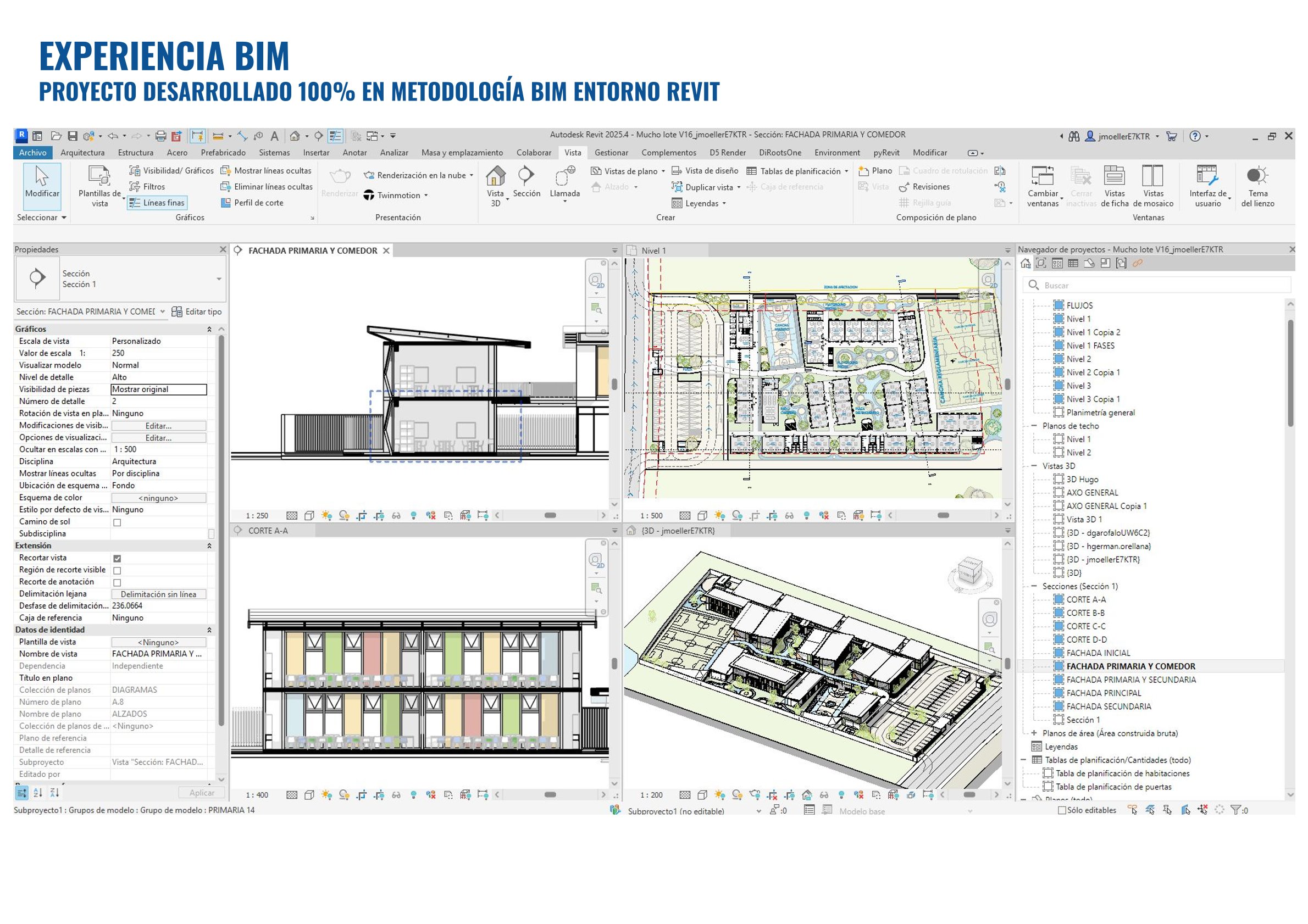
Task: Click Mostrar líneas ocultas
Action: point(266,171)
